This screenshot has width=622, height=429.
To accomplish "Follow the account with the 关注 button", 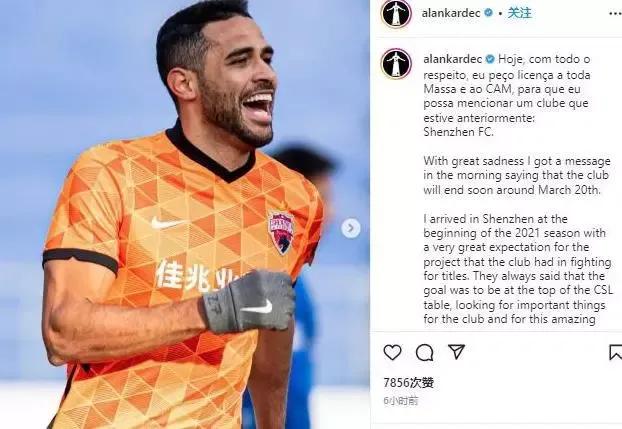I will pyautogui.click(x=519, y=13).
